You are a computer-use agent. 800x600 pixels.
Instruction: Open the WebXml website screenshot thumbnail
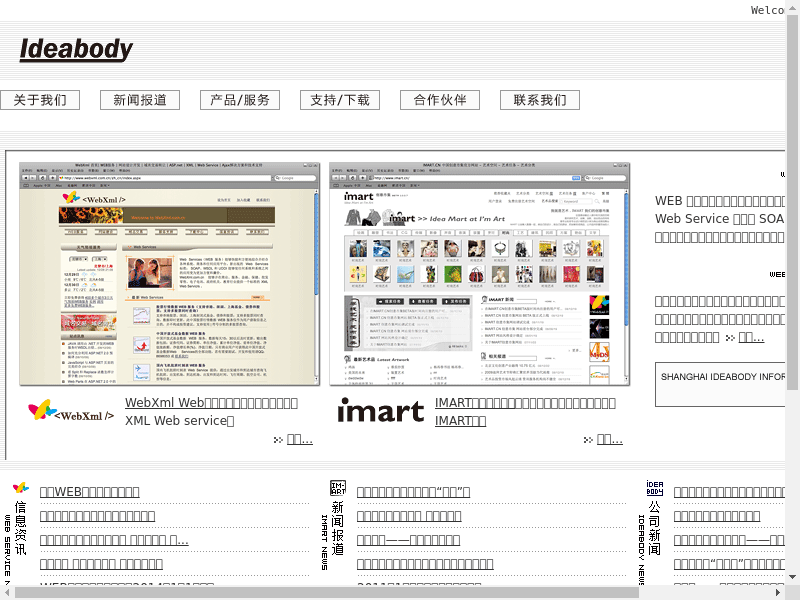(169, 274)
